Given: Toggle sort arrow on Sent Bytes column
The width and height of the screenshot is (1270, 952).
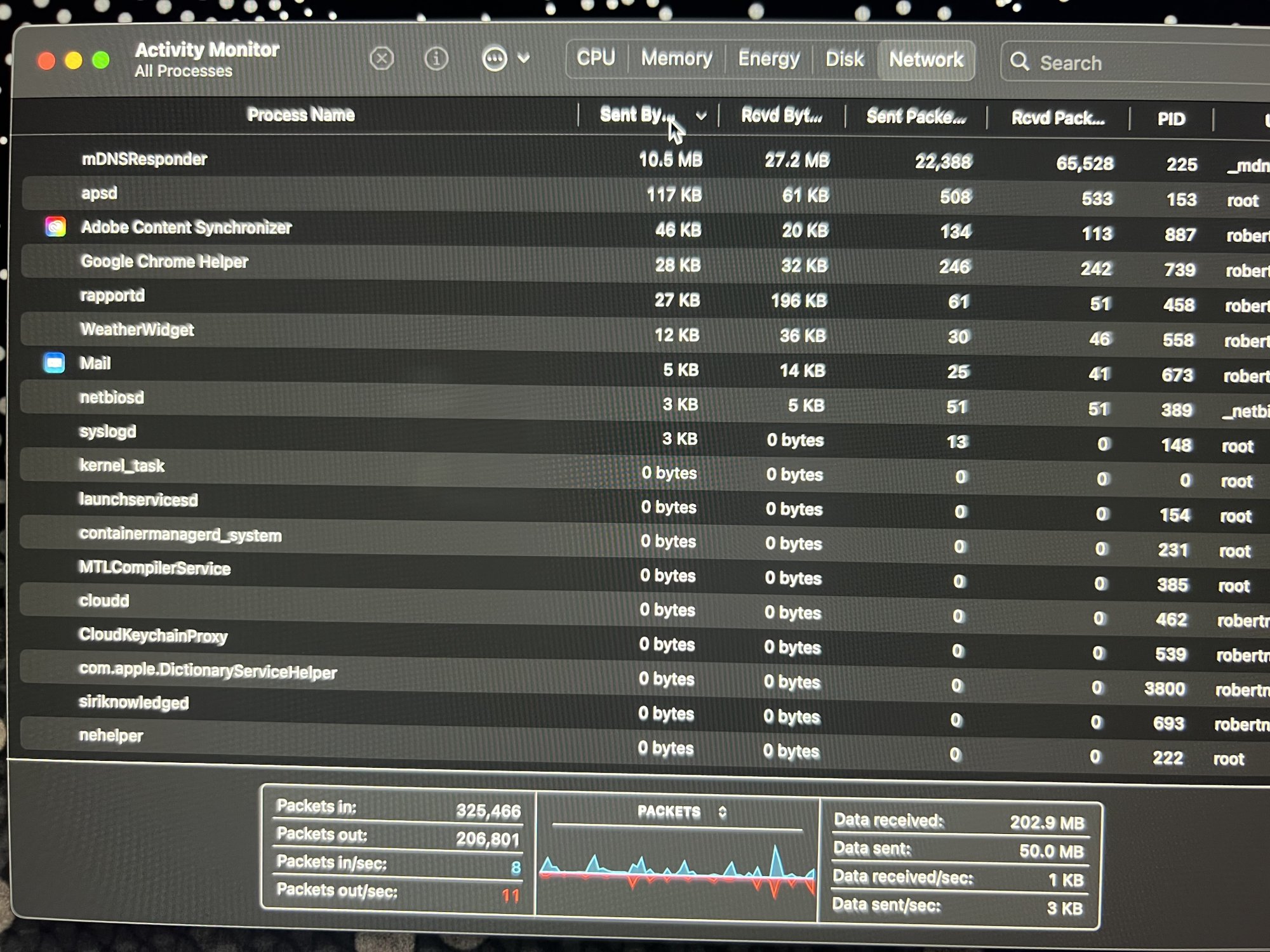Looking at the screenshot, I should [700, 116].
